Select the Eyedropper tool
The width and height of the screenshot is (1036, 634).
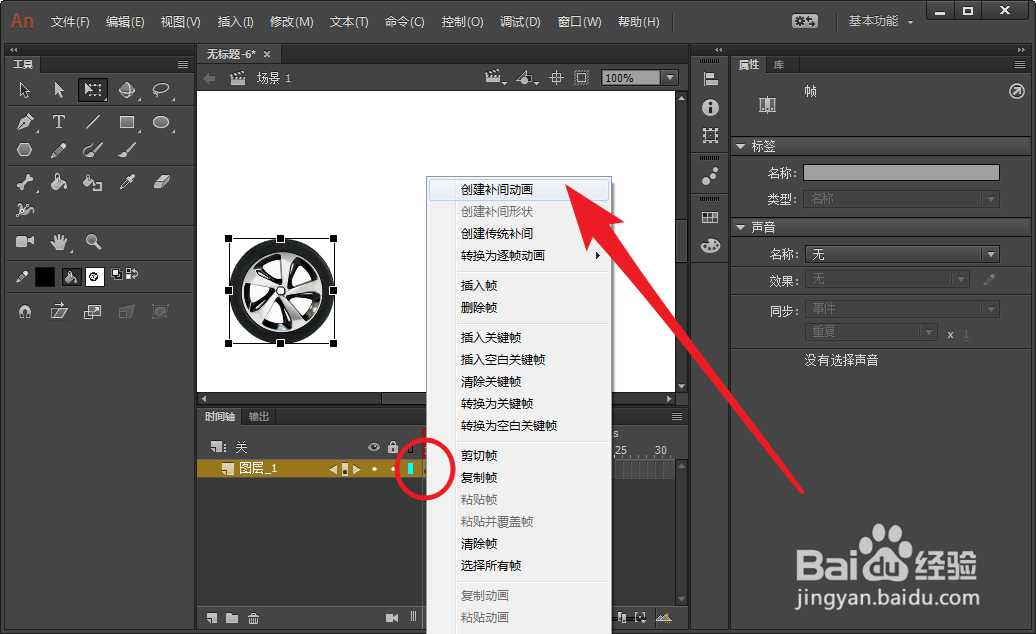click(x=127, y=182)
